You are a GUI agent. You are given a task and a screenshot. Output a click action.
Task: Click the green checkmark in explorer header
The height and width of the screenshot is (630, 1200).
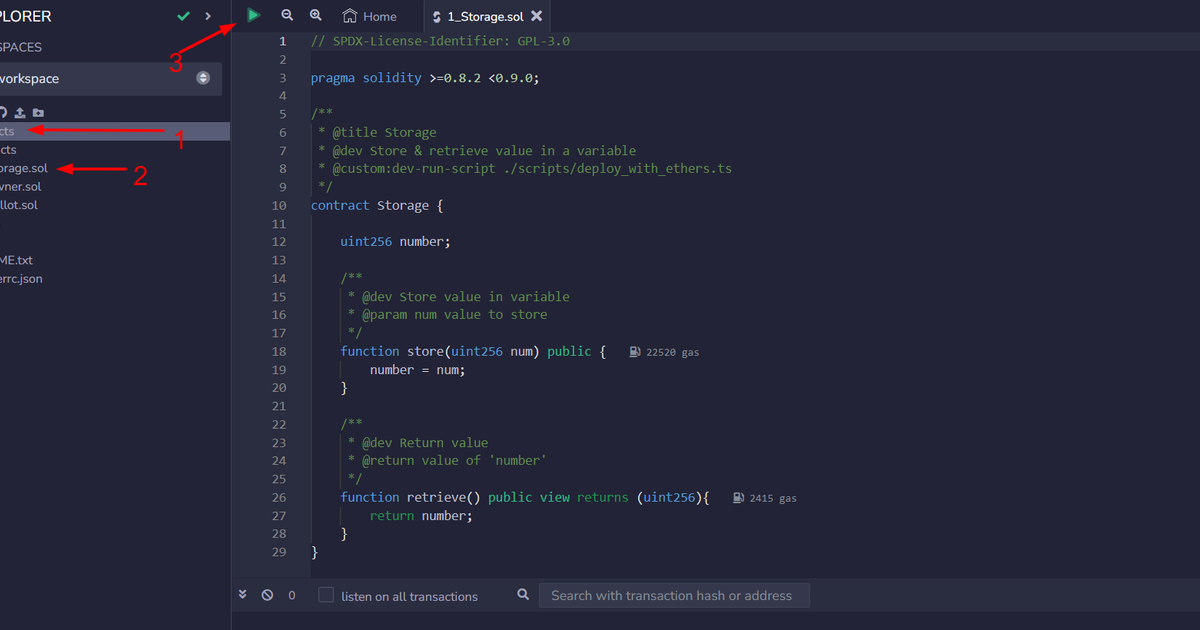183,16
